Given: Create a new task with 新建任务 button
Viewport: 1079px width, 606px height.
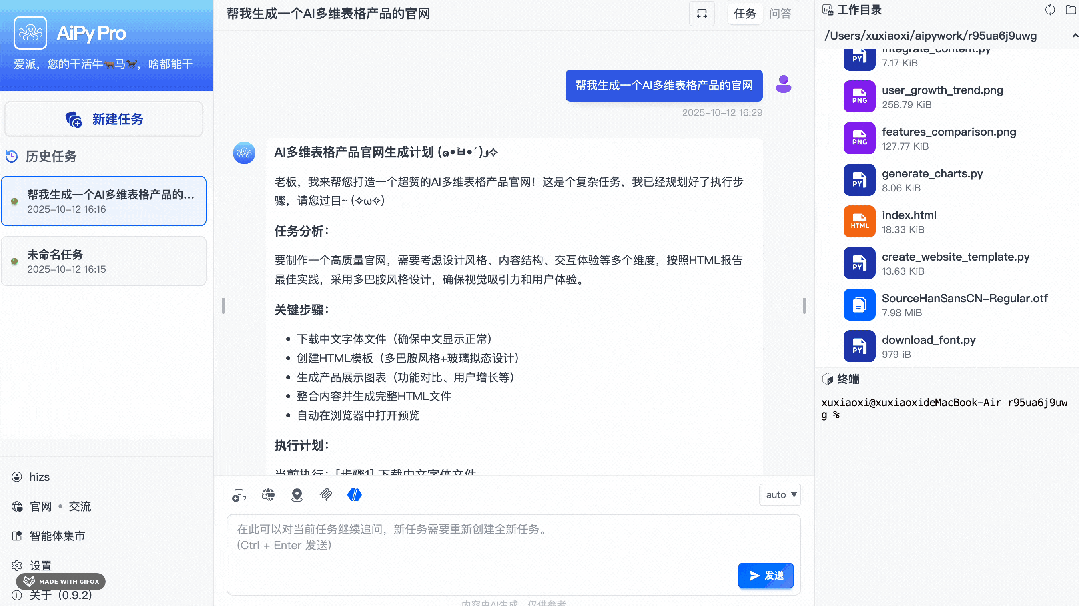Looking at the screenshot, I should click(x=105, y=118).
